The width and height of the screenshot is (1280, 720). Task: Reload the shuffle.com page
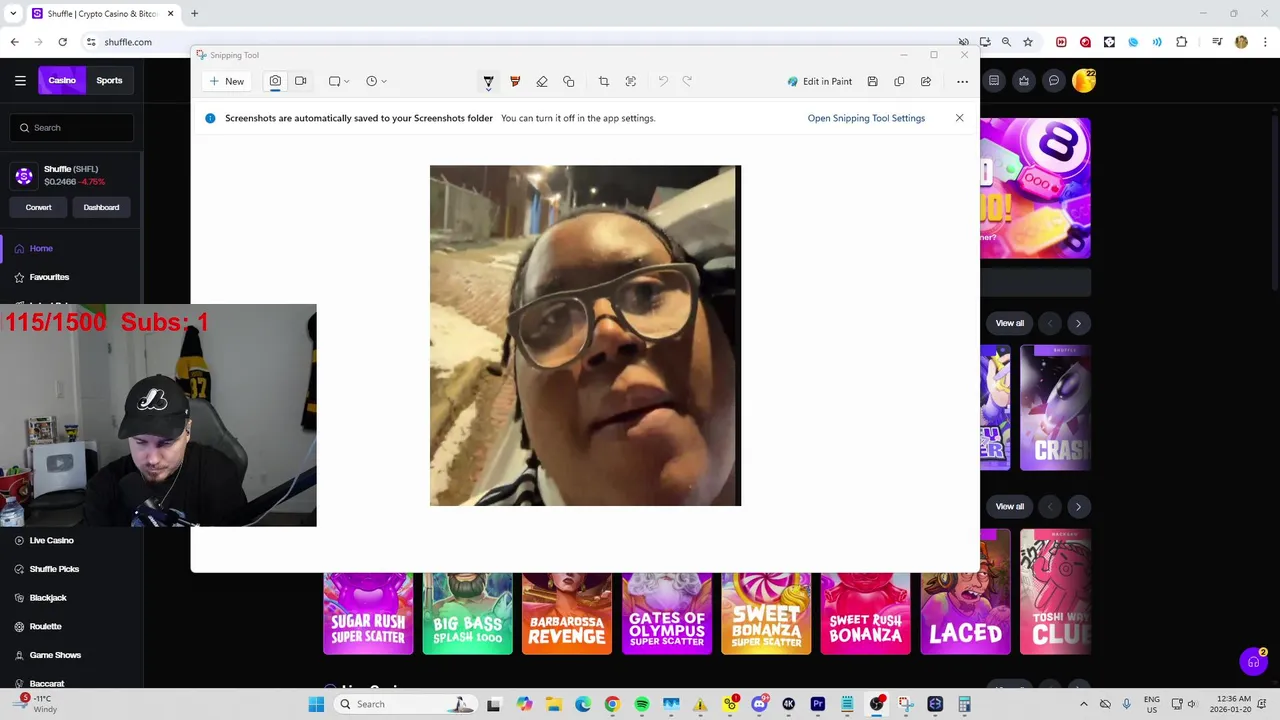coord(62,42)
